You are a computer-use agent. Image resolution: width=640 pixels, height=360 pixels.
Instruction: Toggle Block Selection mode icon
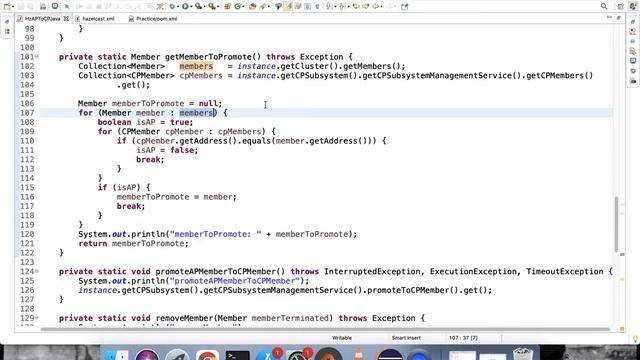pos(307,7)
